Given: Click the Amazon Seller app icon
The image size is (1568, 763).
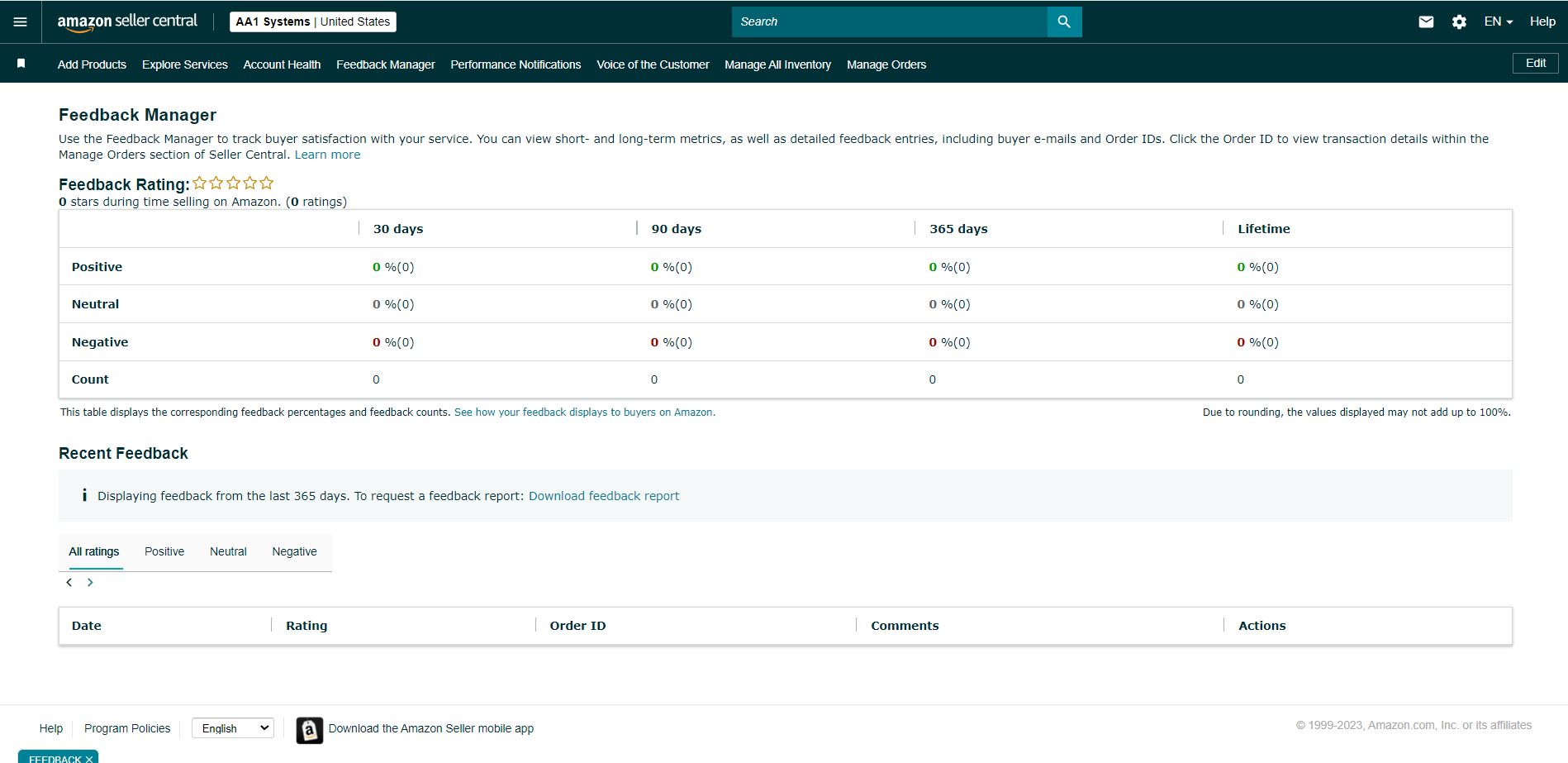Looking at the screenshot, I should pyautogui.click(x=310, y=730).
